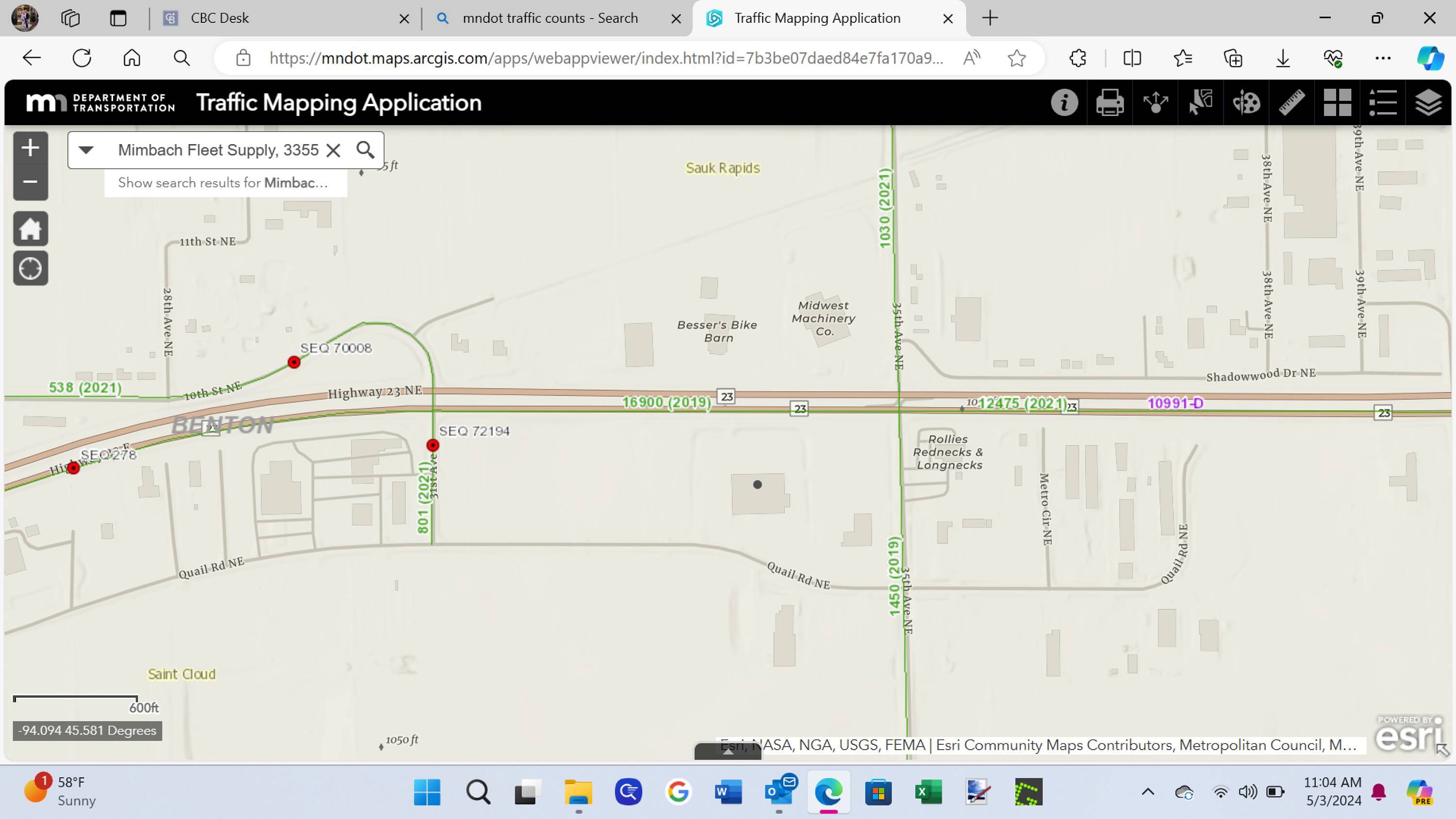The image size is (1456, 819).
Task: Open the Measurement ruler tool
Action: pos(1292,103)
